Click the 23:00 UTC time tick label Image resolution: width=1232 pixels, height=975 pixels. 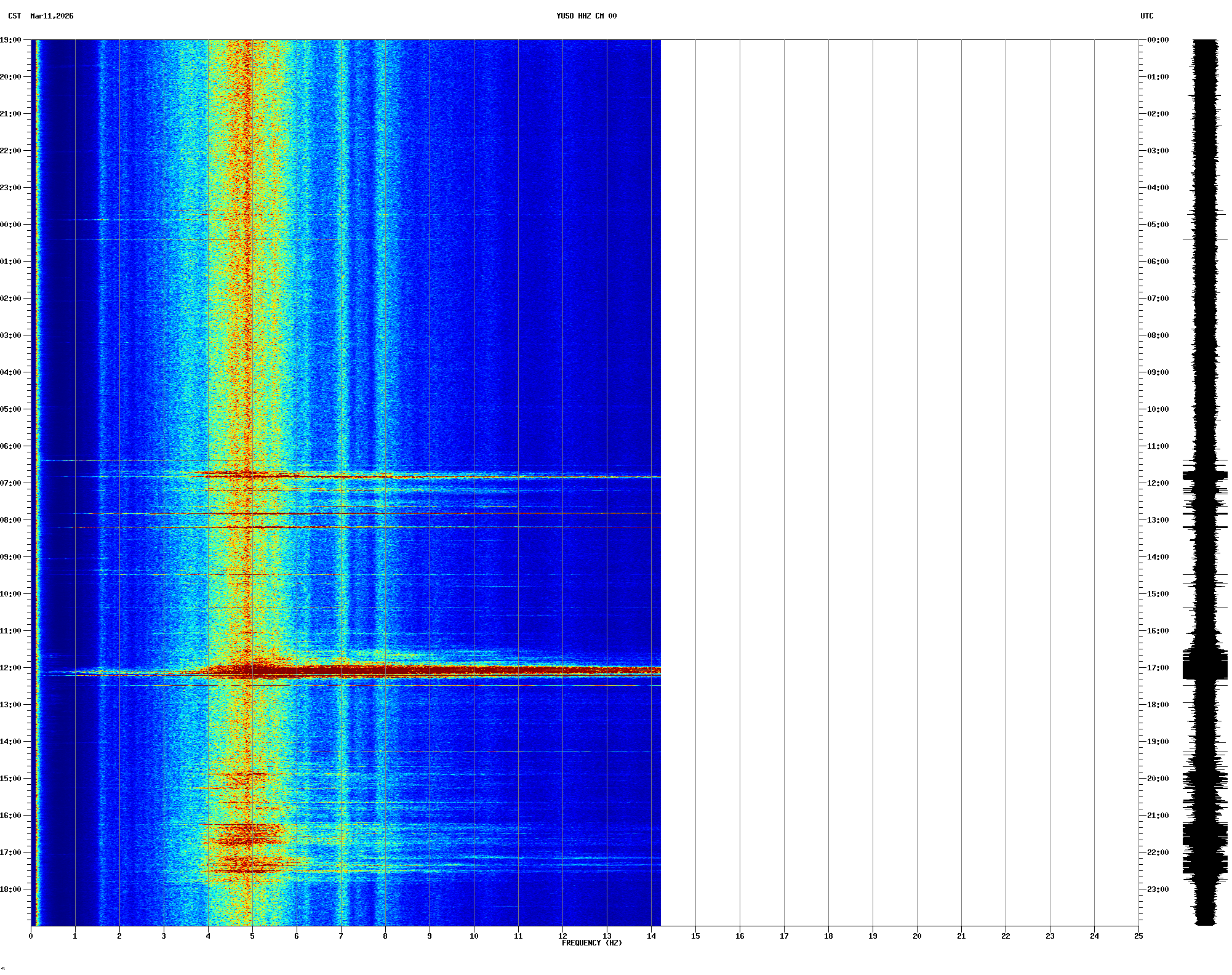(1158, 889)
